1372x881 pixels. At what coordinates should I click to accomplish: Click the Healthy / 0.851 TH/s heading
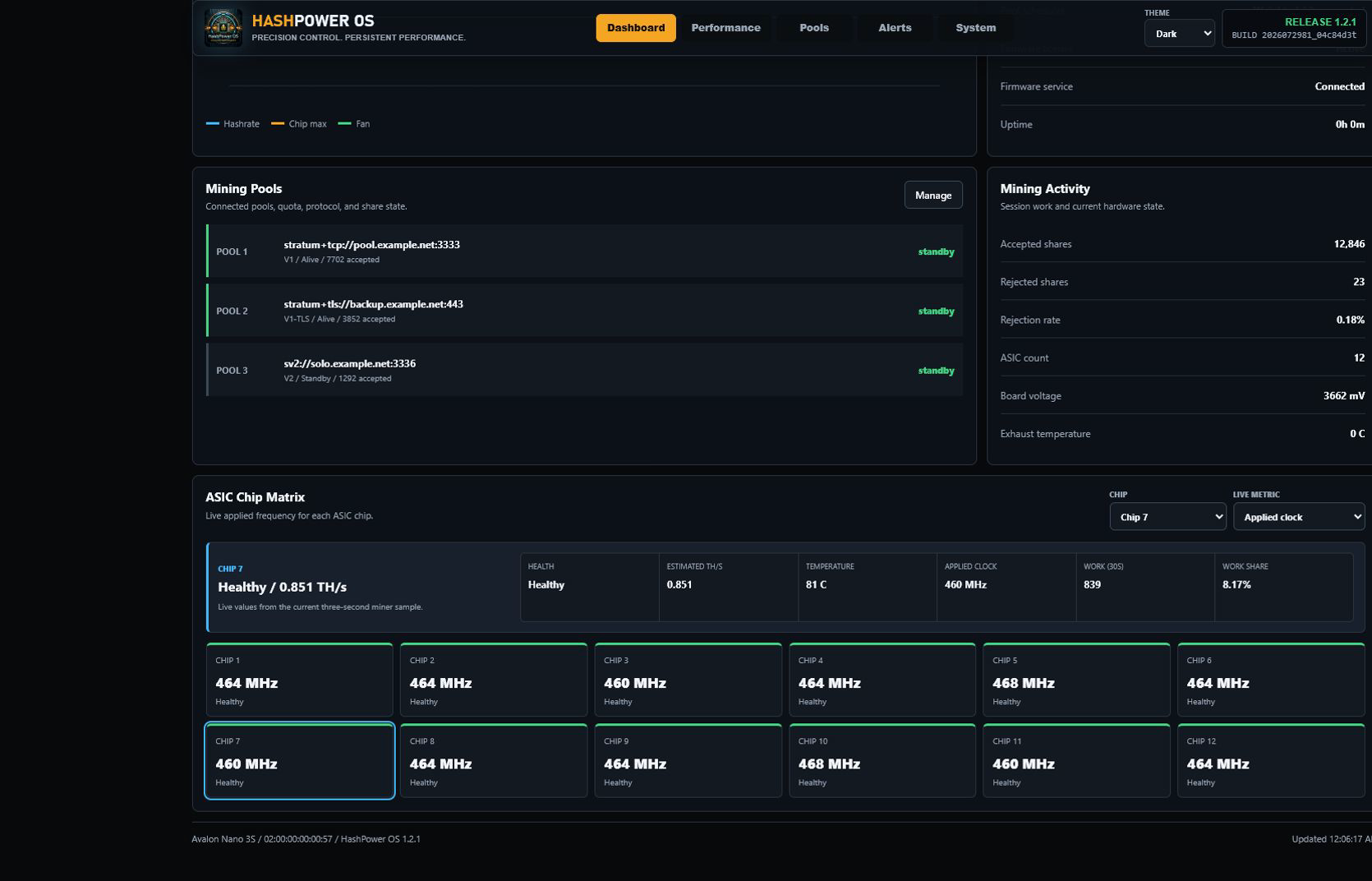[x=282, y=587]
